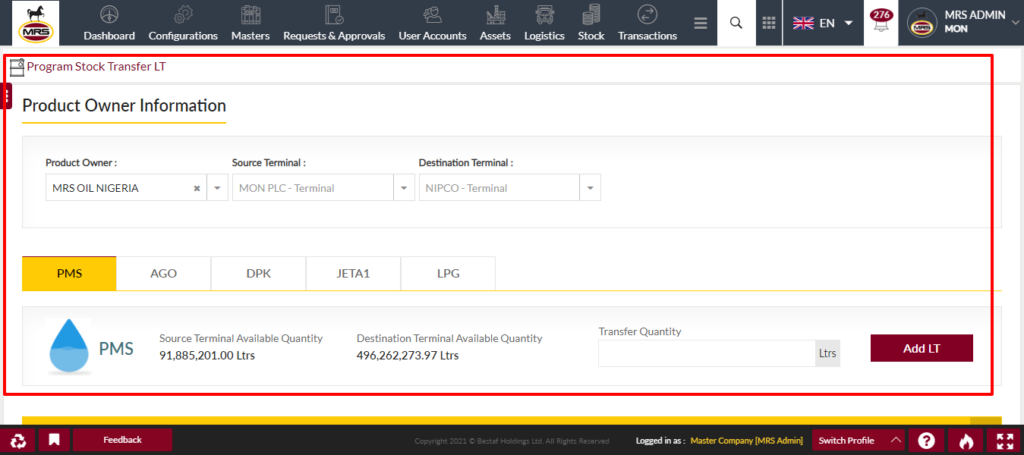Open the EN language dropdown
This screenshot has width=1024, height=455.
click(x=823, y=23)
